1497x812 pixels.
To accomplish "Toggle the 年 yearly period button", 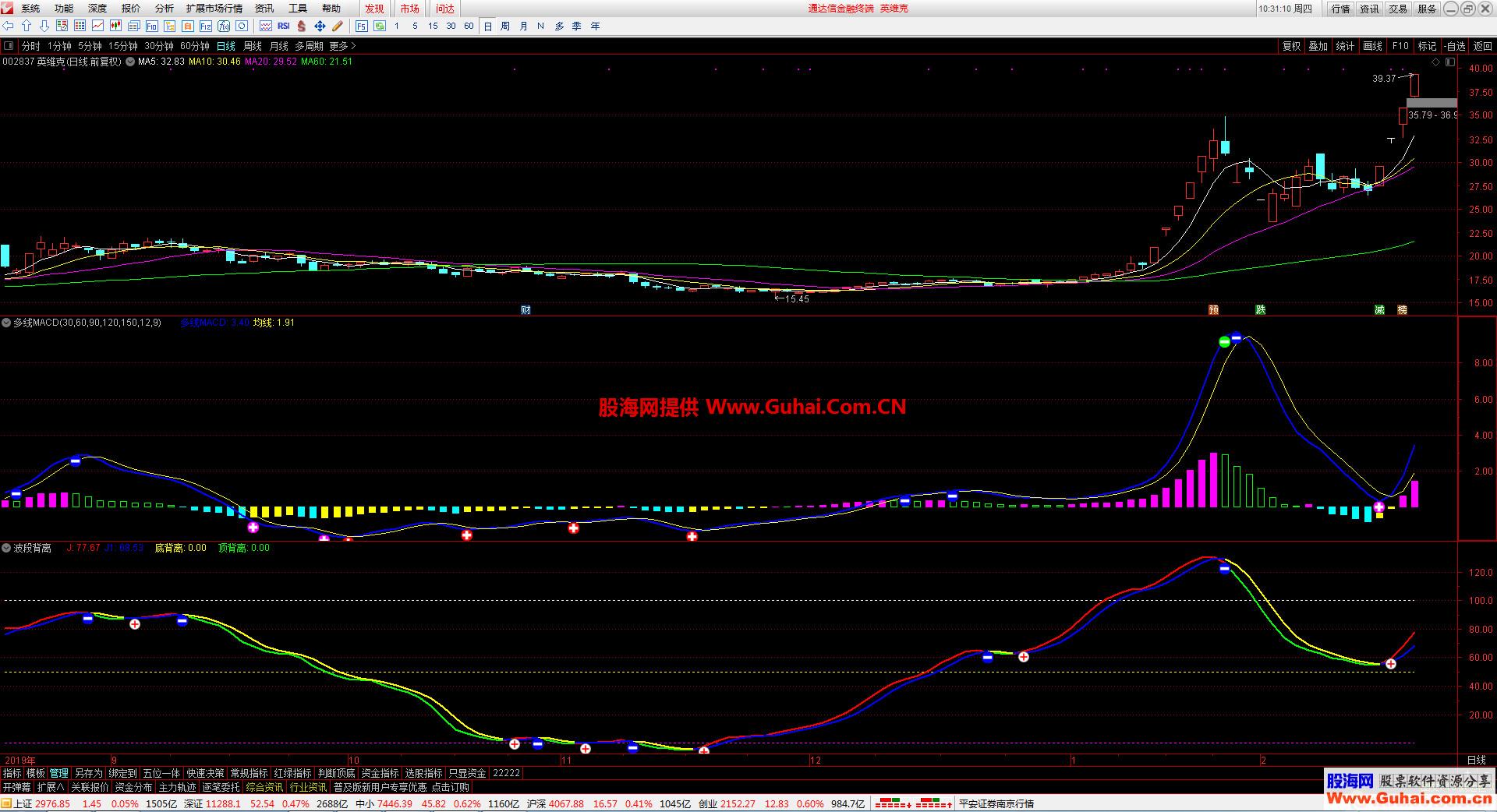I will 596,26.
